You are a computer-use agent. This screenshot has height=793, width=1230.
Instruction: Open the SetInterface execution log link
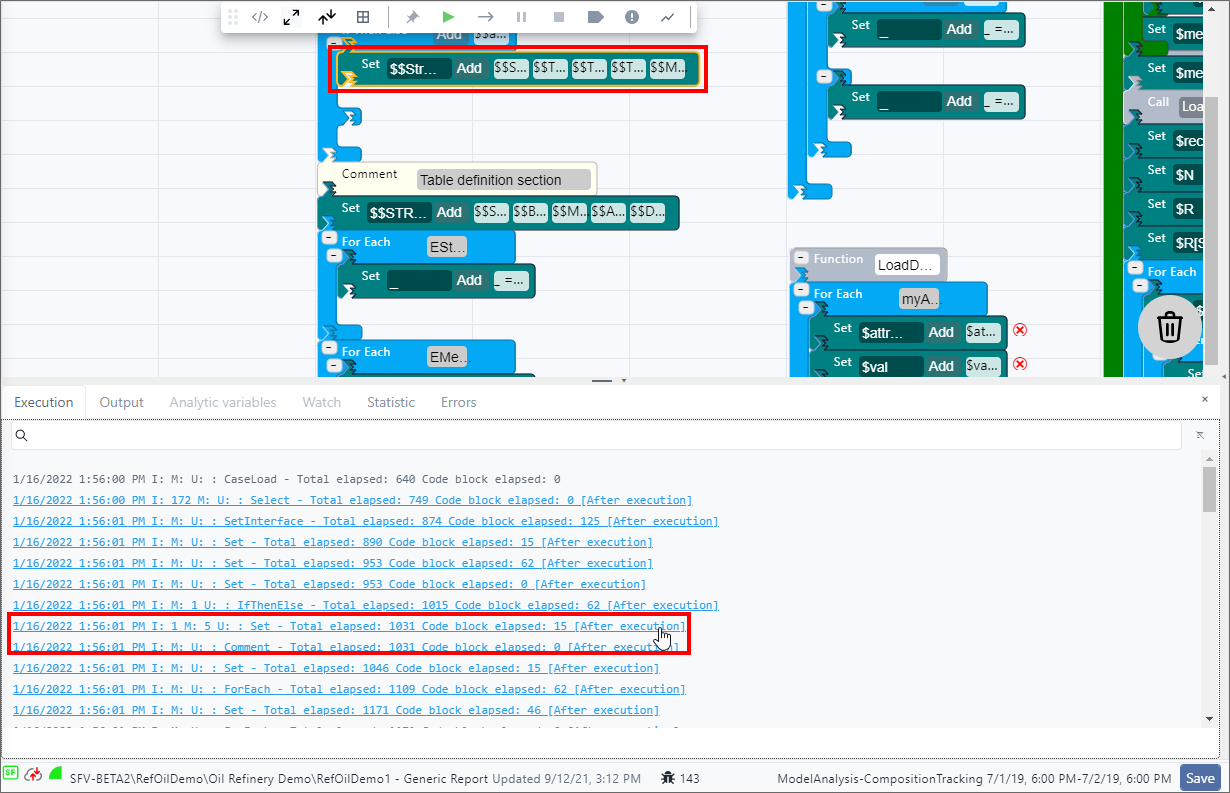[x=365, y=521]
